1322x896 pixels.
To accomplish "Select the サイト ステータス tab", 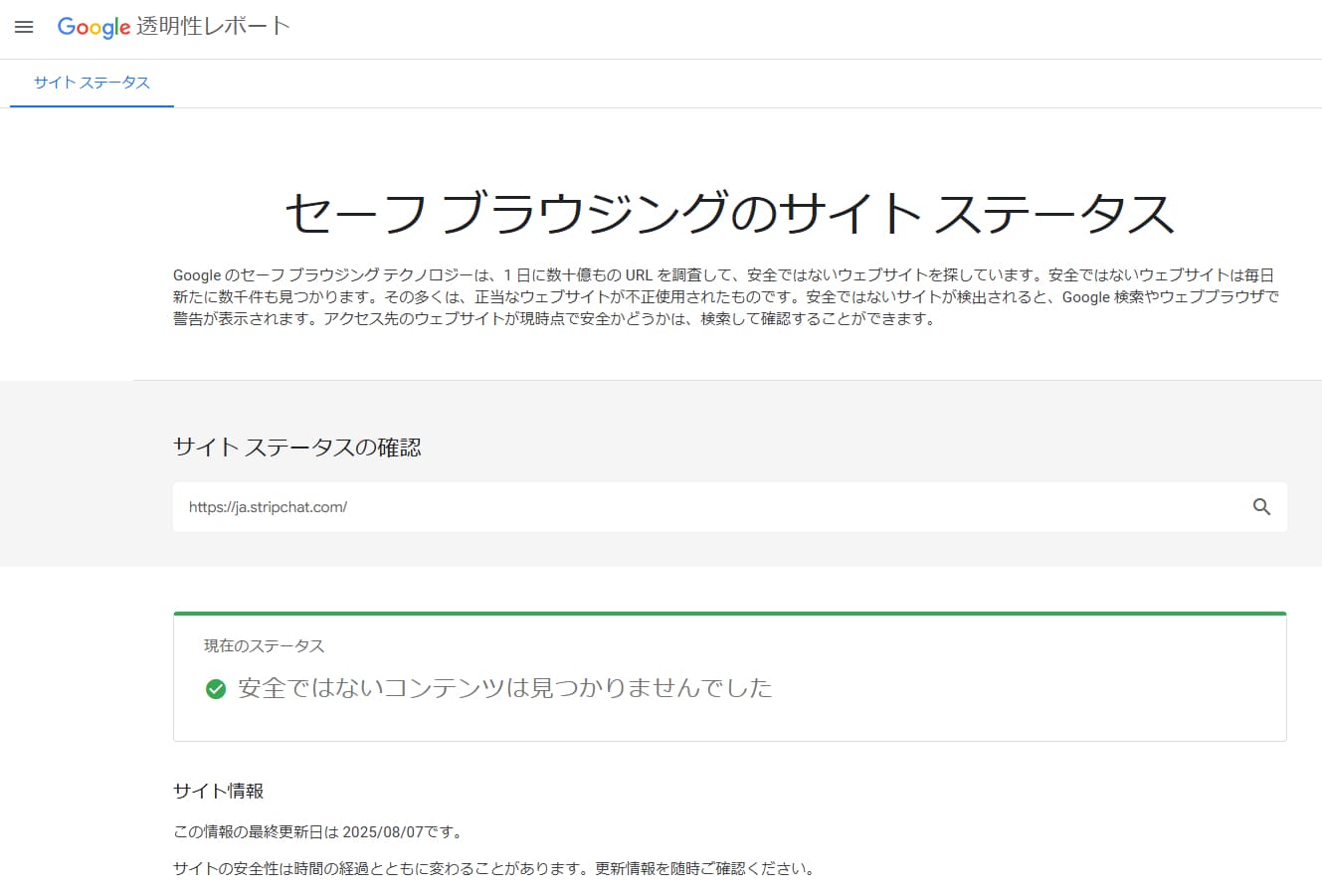I will pyautogui.click(x=92, y=83).
